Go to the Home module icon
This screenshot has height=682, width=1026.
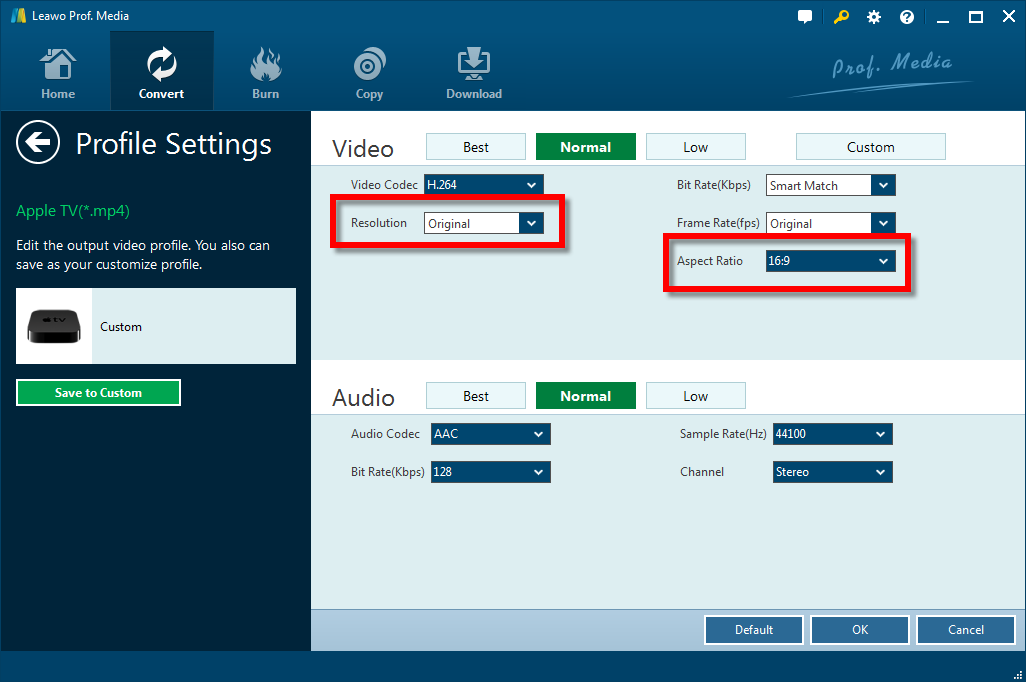coord(58,73)
